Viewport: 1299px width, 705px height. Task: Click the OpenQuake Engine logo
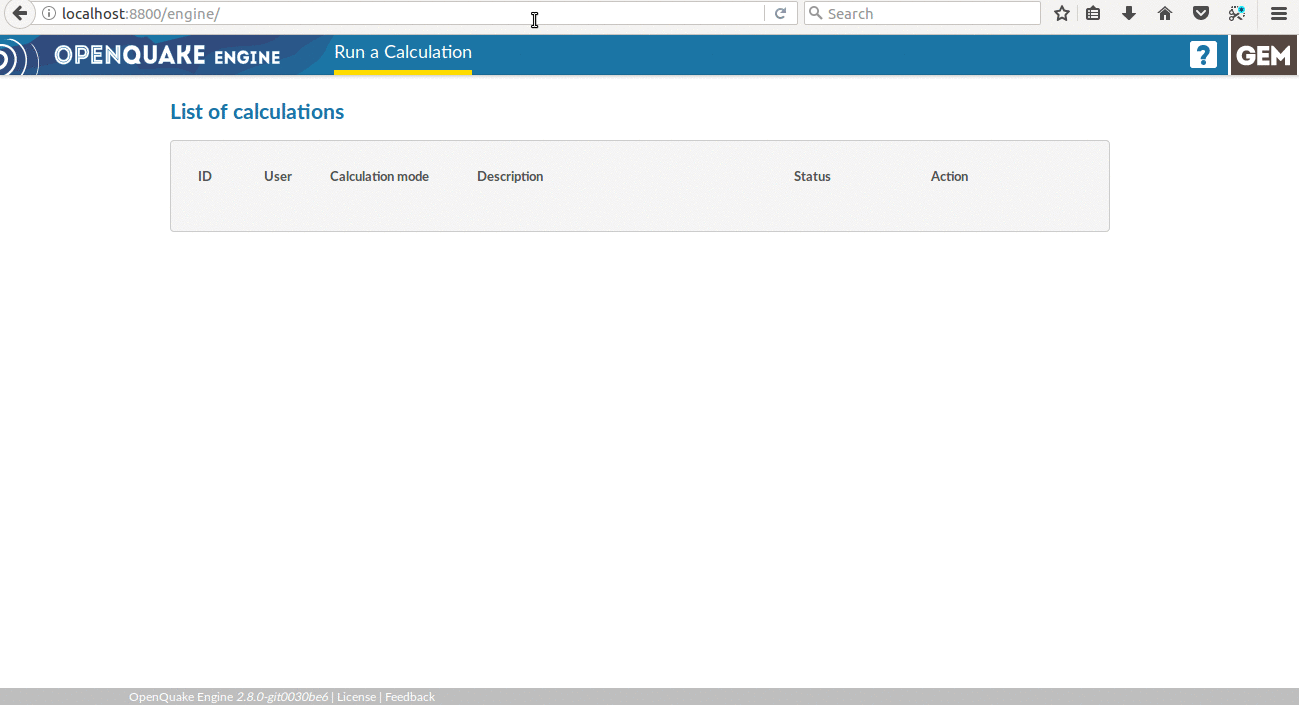click(x=167, y=56)
